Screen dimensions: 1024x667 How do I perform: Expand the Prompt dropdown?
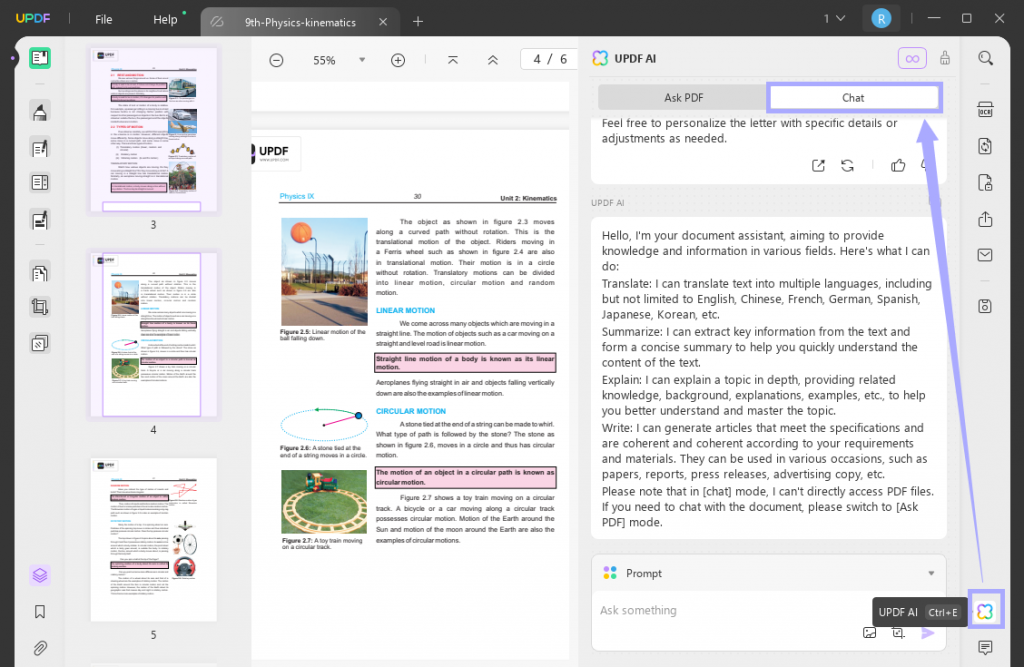point(931,573)
